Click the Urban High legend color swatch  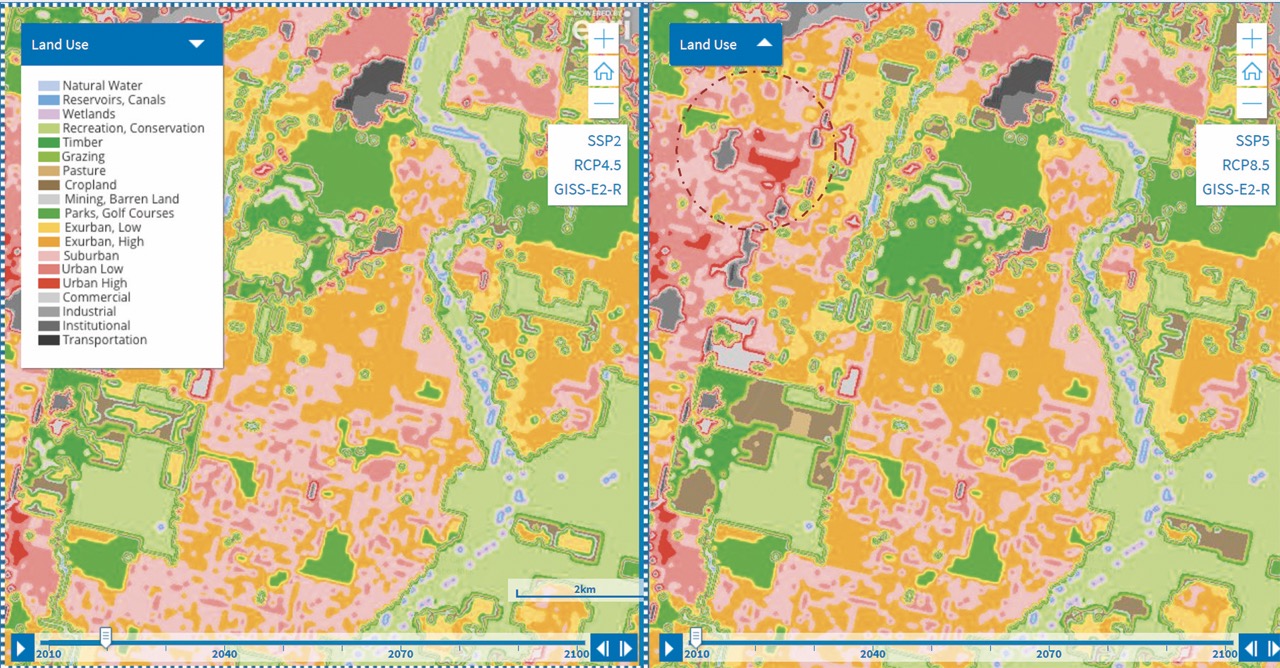pos(49,283)
